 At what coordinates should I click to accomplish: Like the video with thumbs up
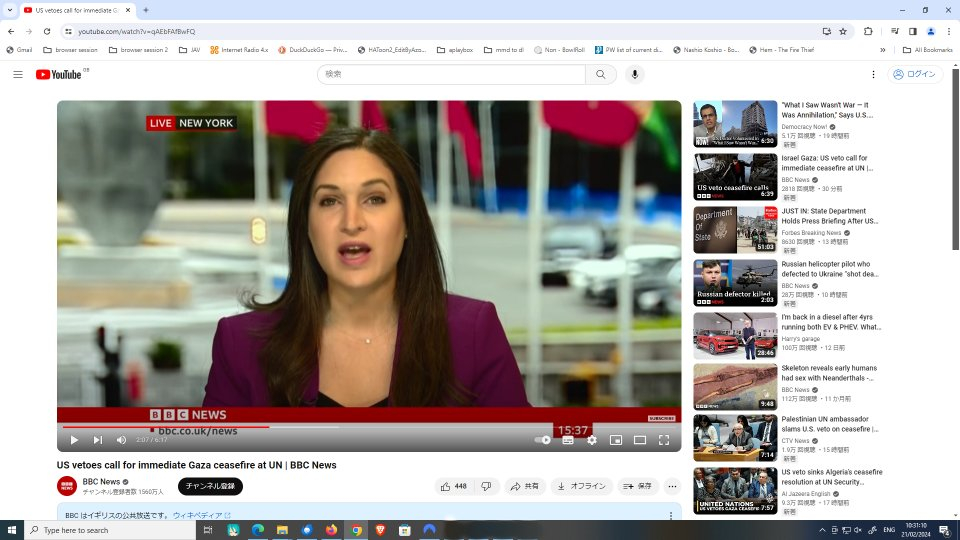point(454,486)
